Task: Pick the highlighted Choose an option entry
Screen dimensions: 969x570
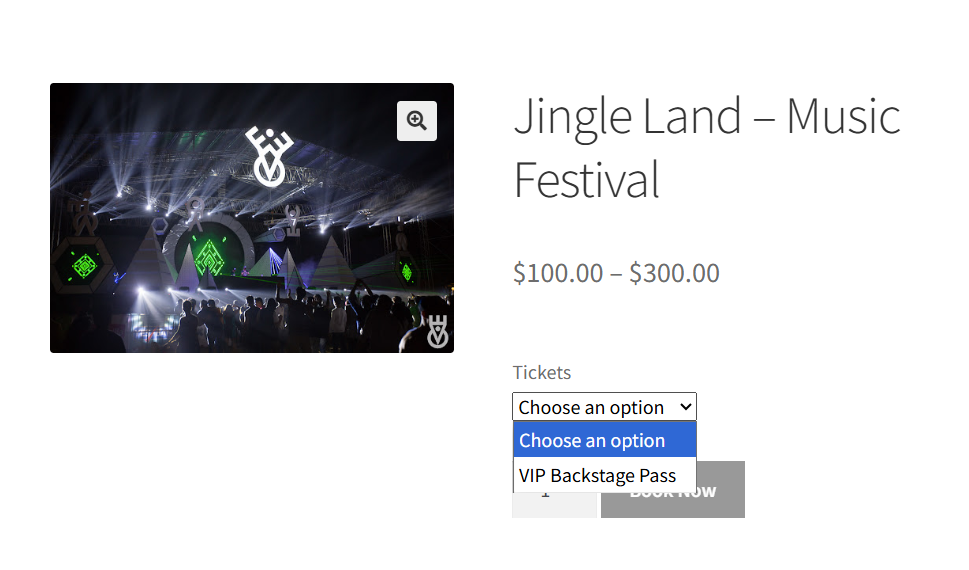Action: click(x=592, y=441)
